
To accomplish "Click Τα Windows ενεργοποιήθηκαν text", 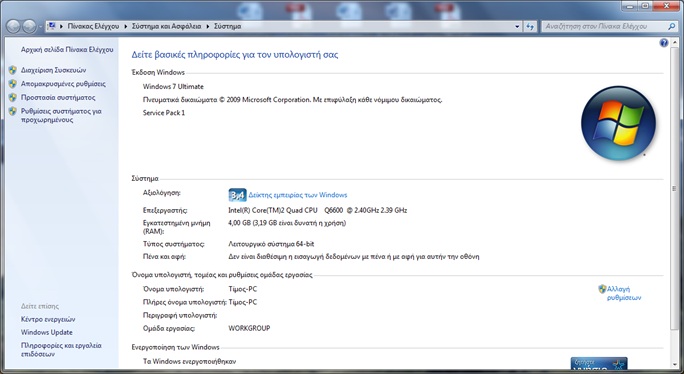I will [x=189, y=361].
